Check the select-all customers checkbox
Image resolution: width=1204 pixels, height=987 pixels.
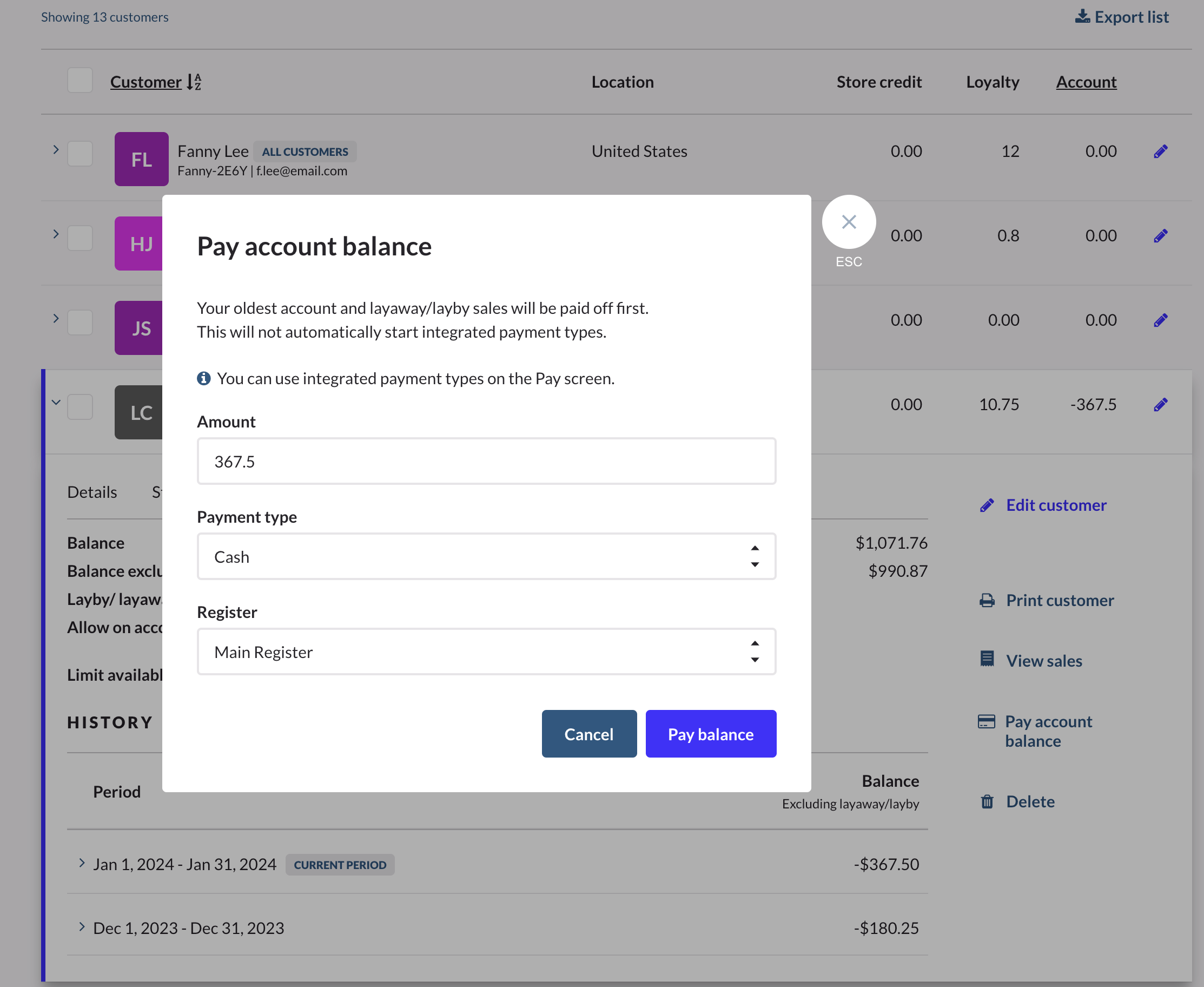80,80
